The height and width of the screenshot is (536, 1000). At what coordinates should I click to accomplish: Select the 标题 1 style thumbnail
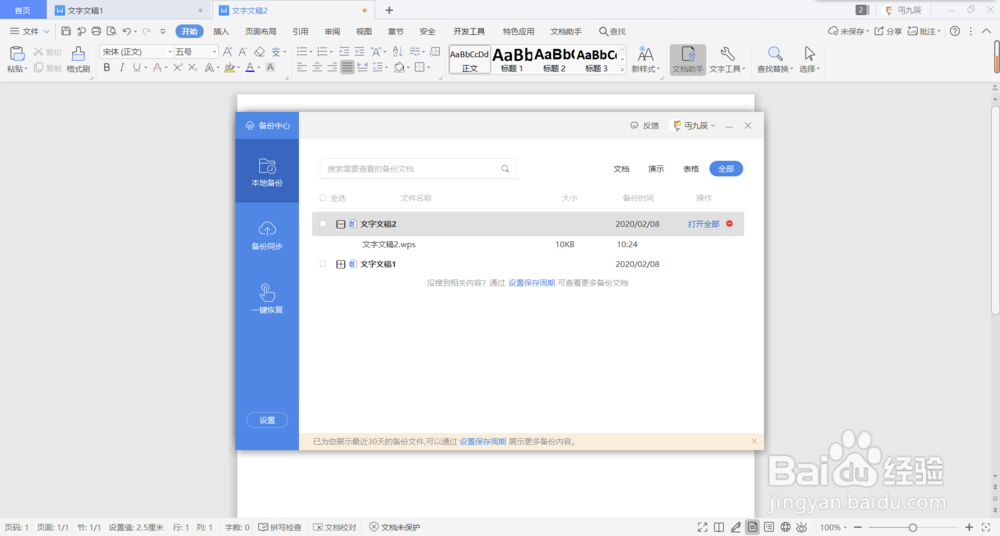512,59
